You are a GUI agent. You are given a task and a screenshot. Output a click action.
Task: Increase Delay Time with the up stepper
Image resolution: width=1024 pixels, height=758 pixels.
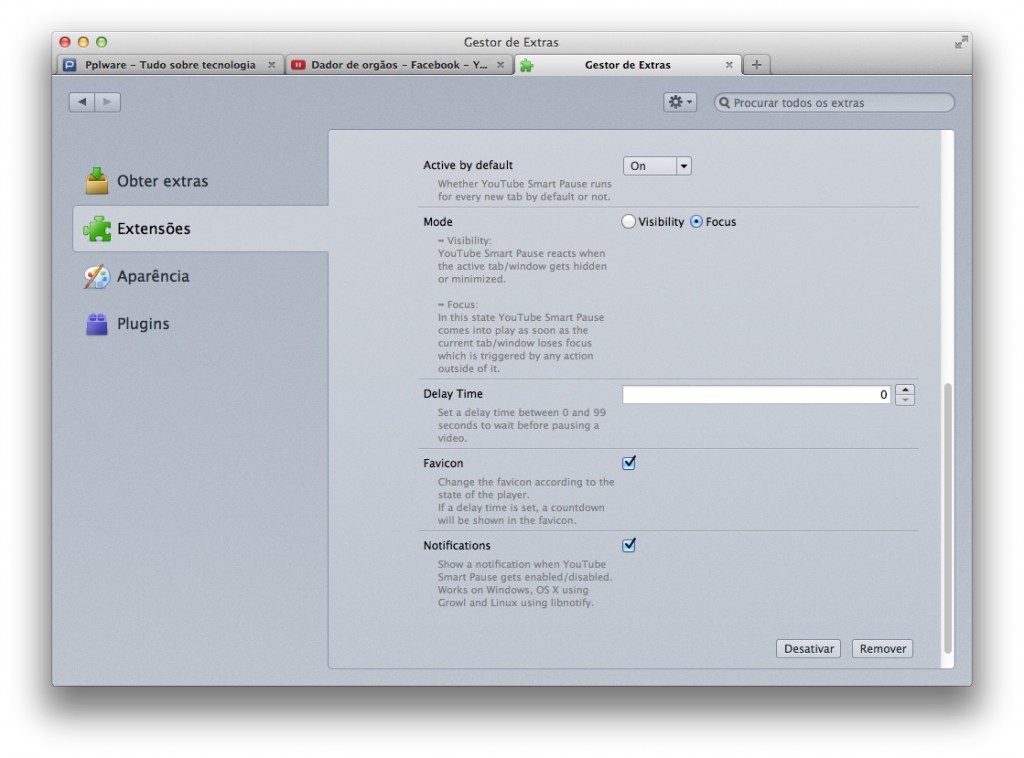(905, 390)
